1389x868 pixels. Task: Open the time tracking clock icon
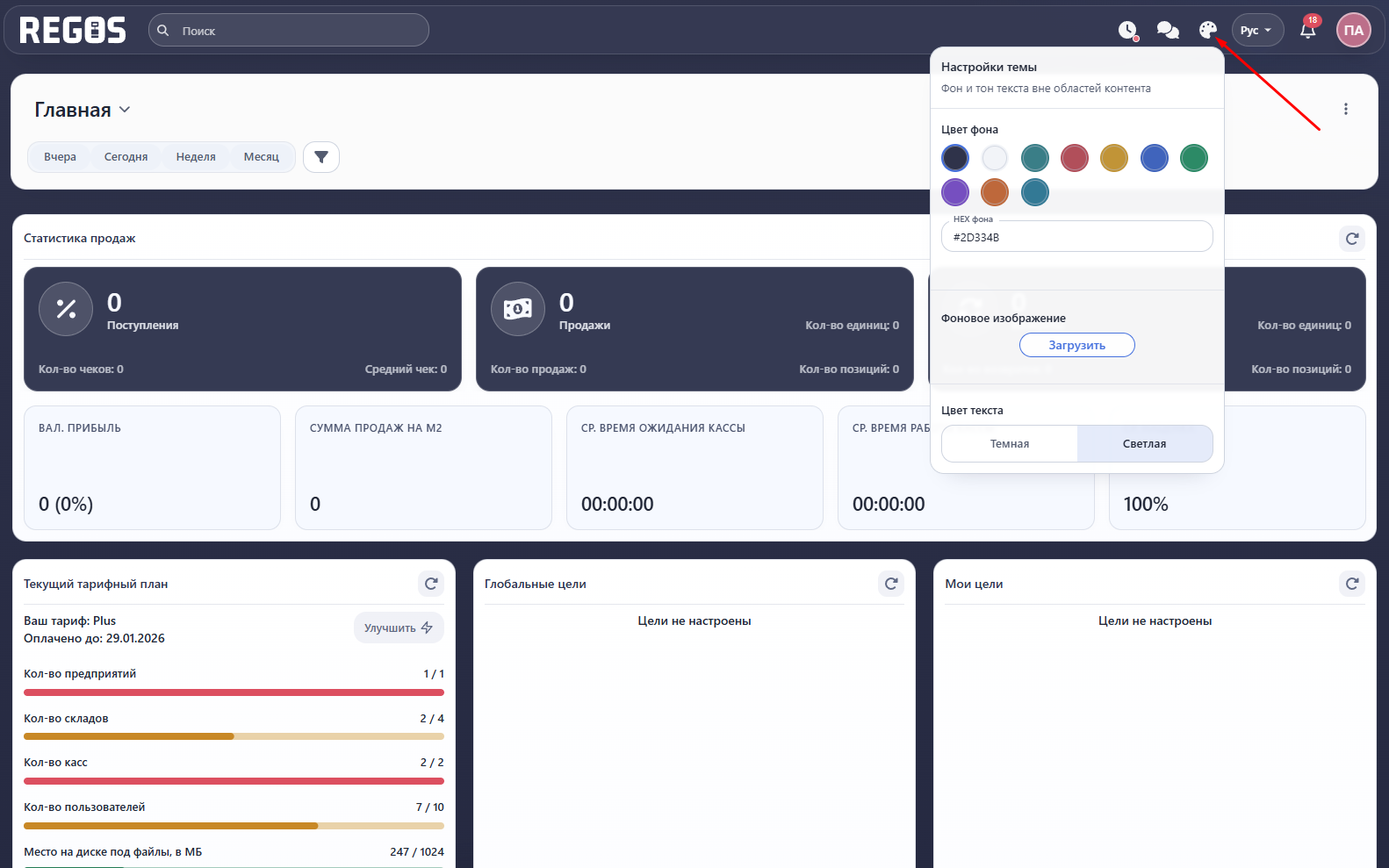[x=1128, y=31]
